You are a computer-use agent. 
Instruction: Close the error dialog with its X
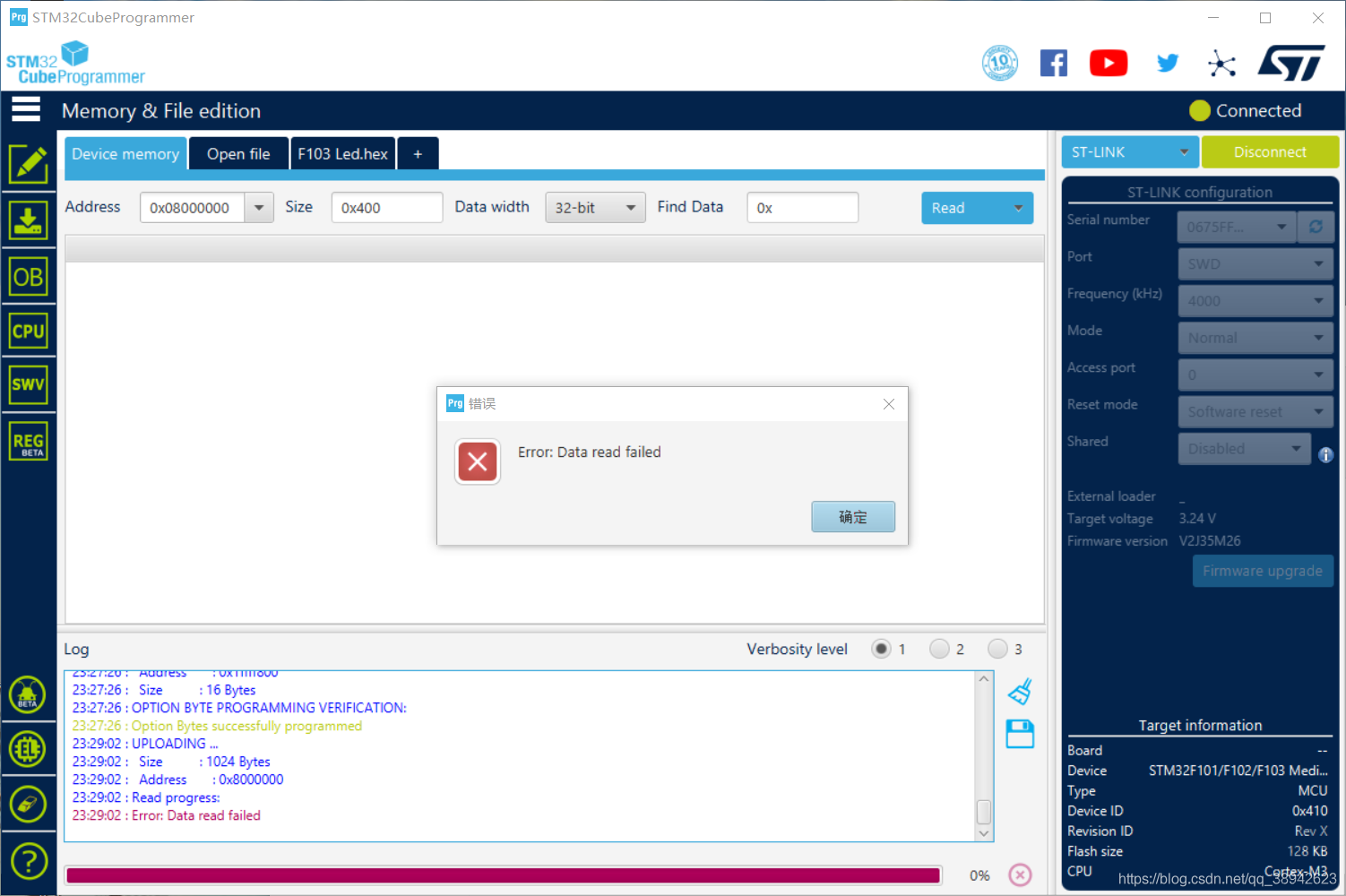pyautogui.click(x=889, y=404)
